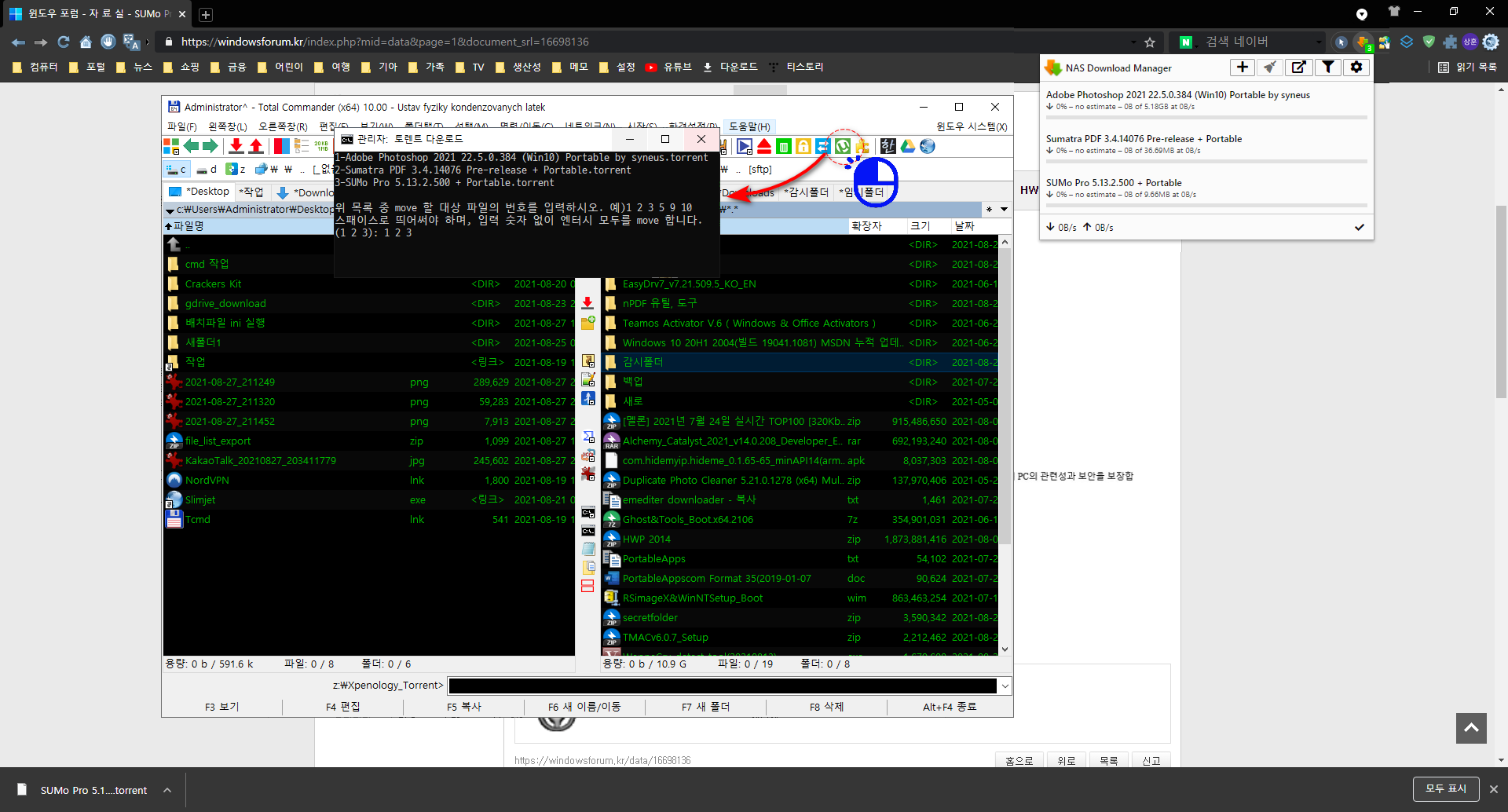Open the 파일(F) menu
Viewport: 1508px width, 812px height.
182,126
